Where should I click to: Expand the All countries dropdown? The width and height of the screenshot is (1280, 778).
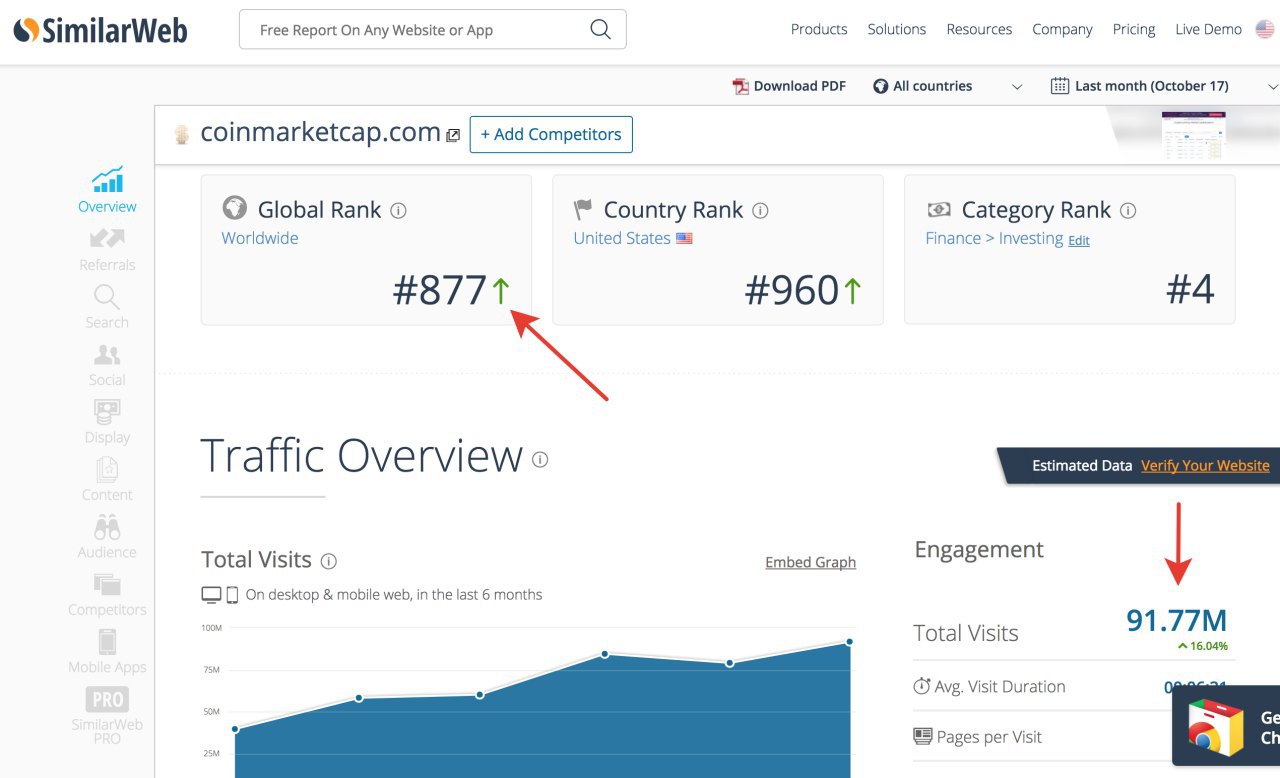[1017, 87]
